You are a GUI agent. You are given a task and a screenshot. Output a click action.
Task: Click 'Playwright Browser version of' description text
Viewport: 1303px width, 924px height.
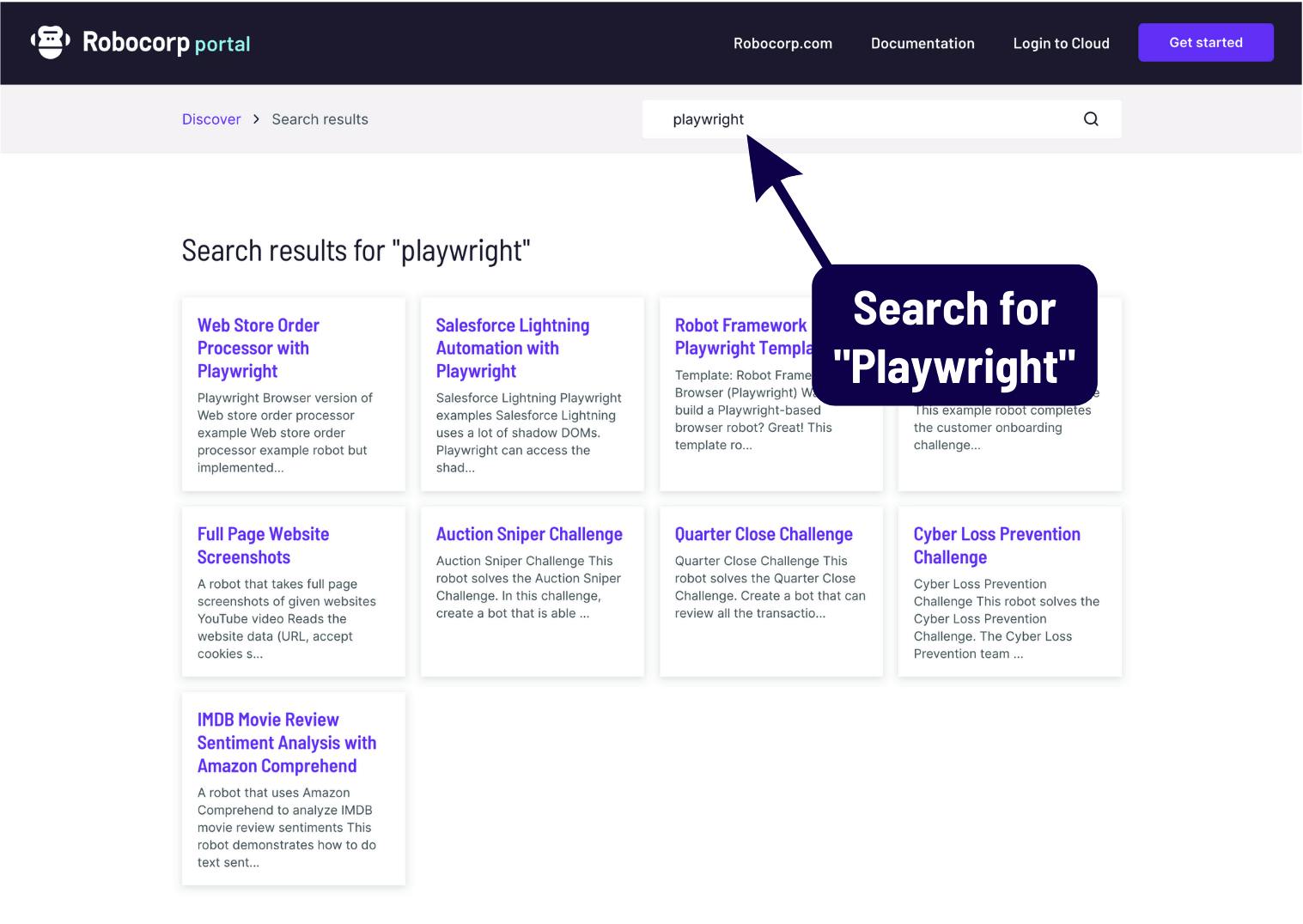[285, 398]
